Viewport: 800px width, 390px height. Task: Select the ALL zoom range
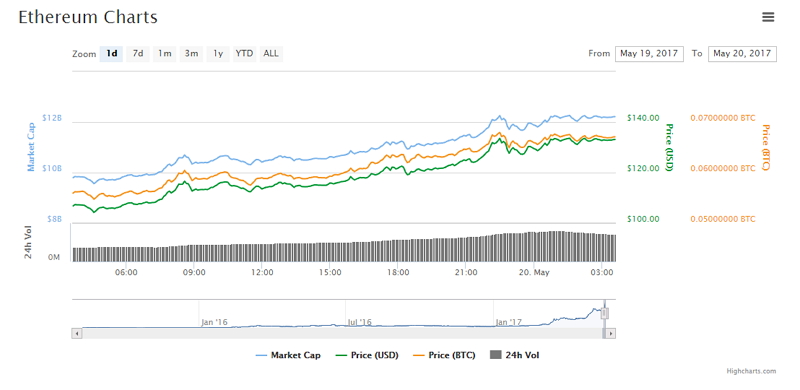[271, 54]
